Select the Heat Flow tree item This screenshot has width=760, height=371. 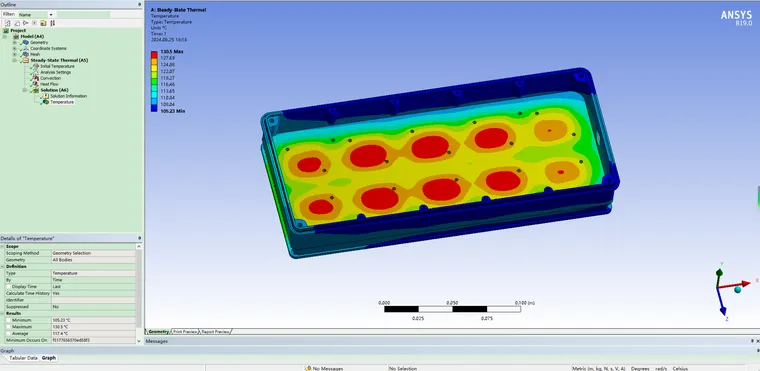click(49, 84)
